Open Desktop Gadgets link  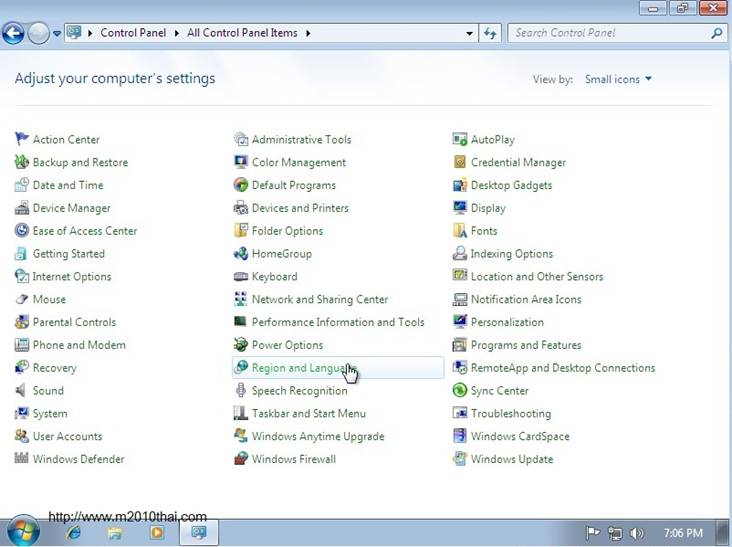pyautogui.click(x=511, y=185)
